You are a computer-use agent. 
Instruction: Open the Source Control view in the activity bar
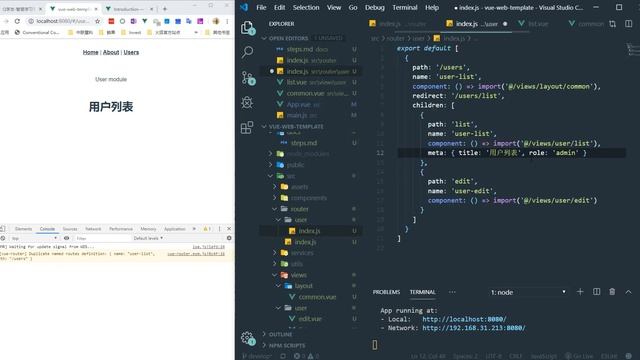247,78
